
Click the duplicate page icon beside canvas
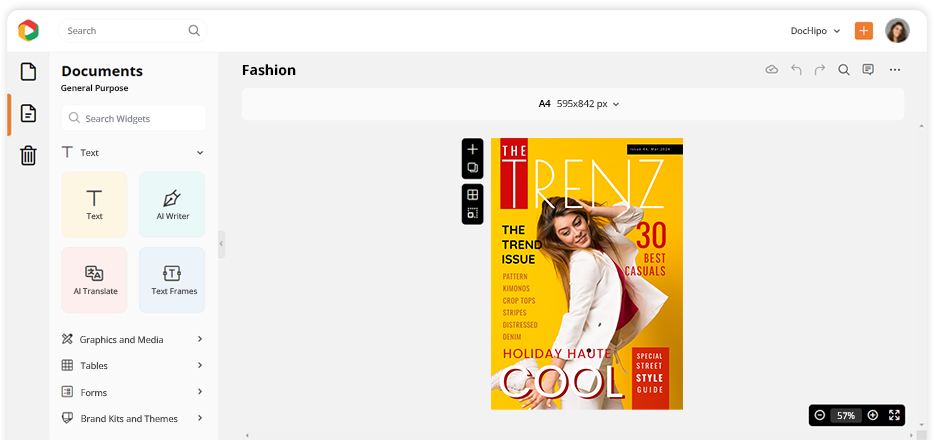[472, 168]
